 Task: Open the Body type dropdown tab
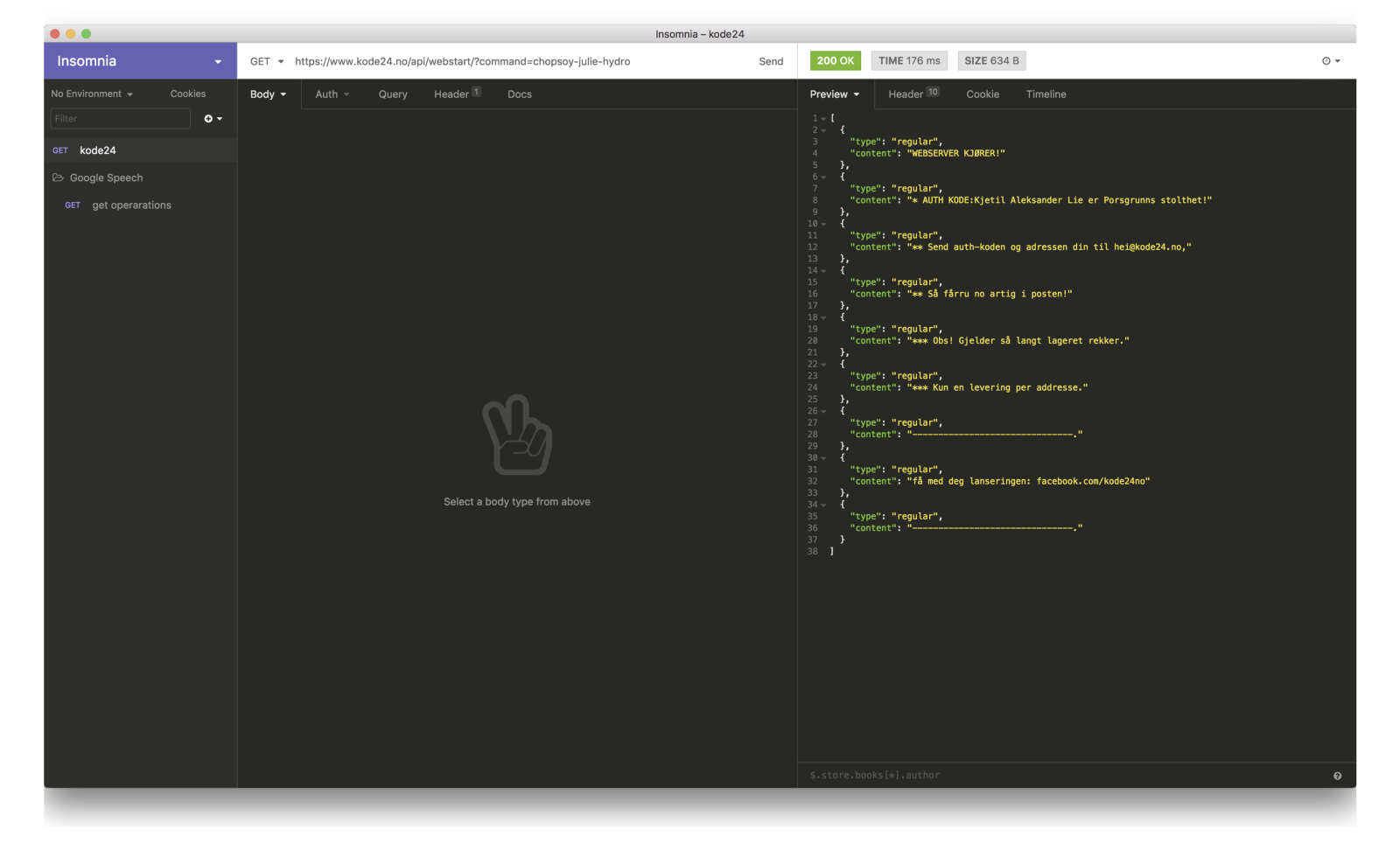pyautogui.click(x=269, y=94)
